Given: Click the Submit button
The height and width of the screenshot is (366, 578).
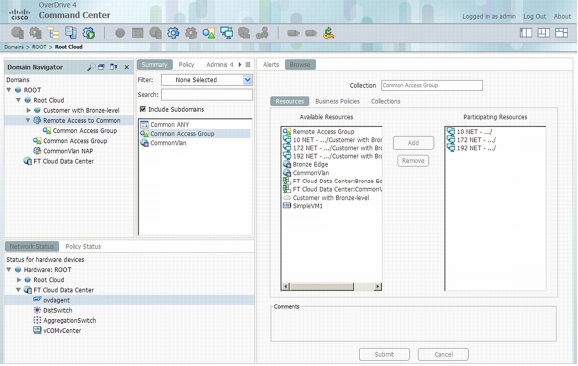Looking at the screenshot, I should pyautogui.click(x=384, y=354).
